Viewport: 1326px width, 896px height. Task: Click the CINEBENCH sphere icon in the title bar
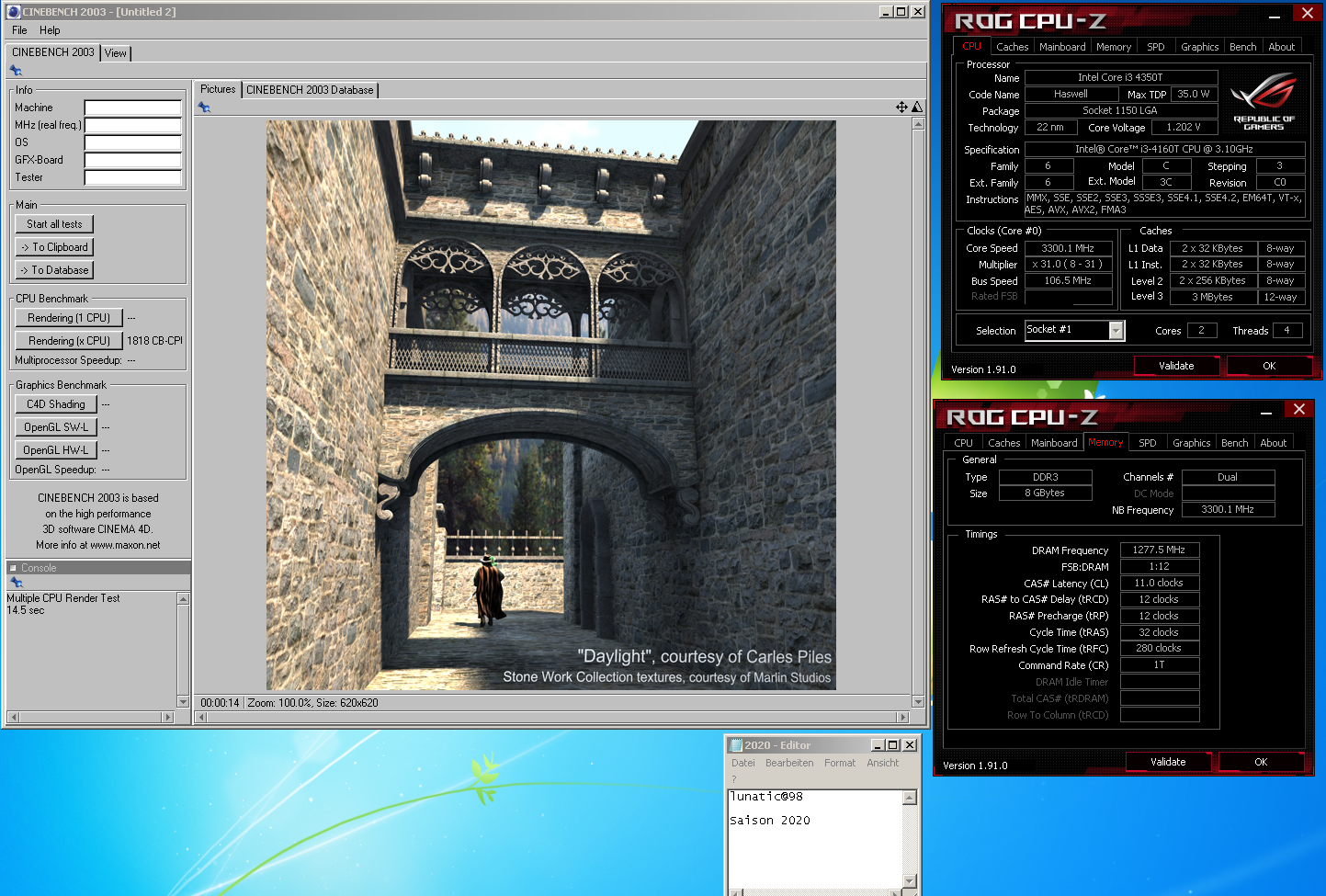pyautogui.click(x=14, y=12)
